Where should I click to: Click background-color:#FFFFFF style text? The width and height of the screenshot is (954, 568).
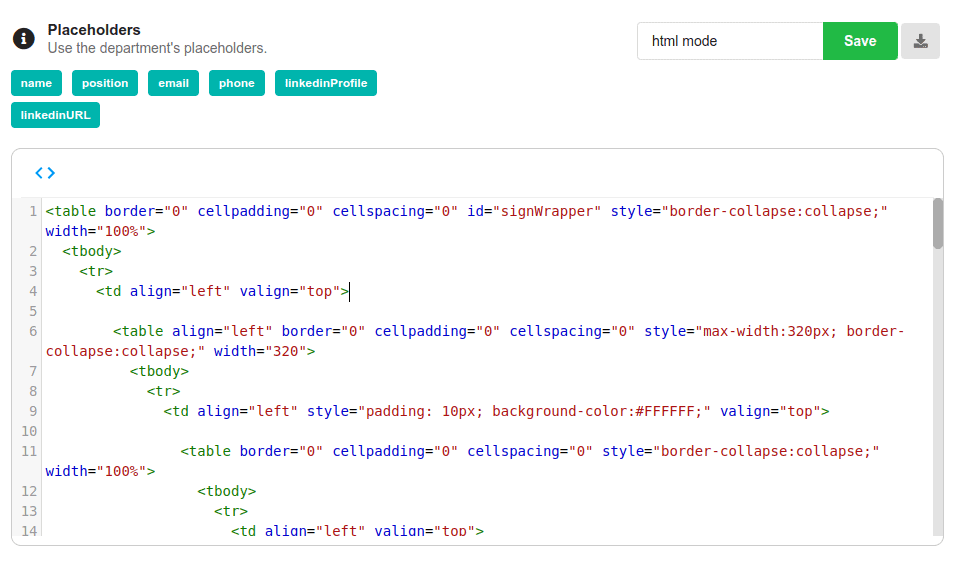[x=597, y=412]
